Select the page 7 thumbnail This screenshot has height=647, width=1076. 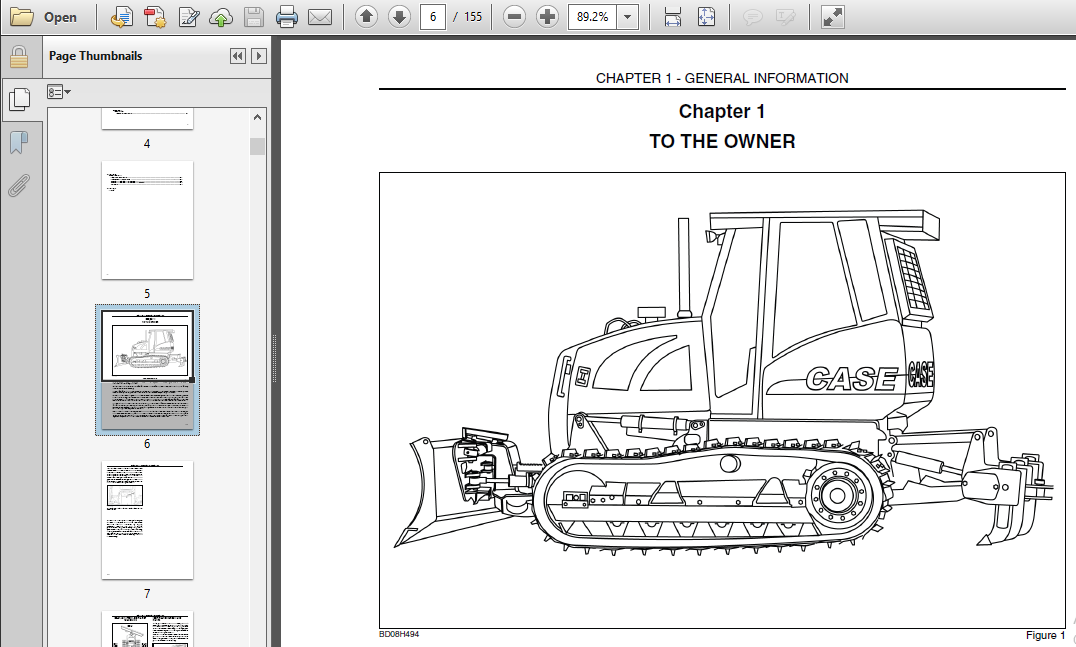pyautogui.click(x=148, y=520)
